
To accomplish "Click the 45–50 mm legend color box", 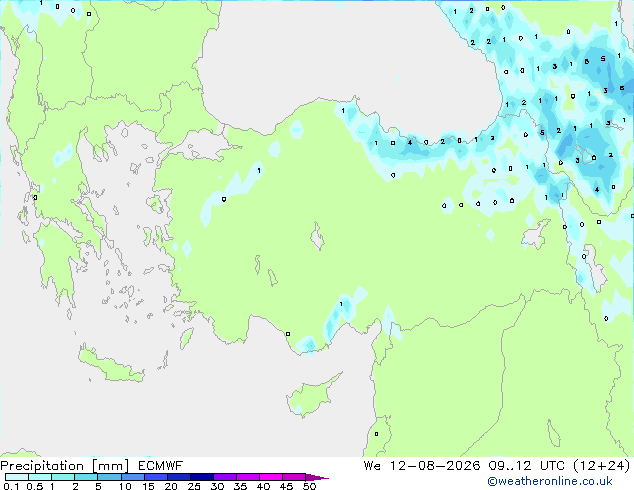I will pyautogui.click(x=294, y=477).
